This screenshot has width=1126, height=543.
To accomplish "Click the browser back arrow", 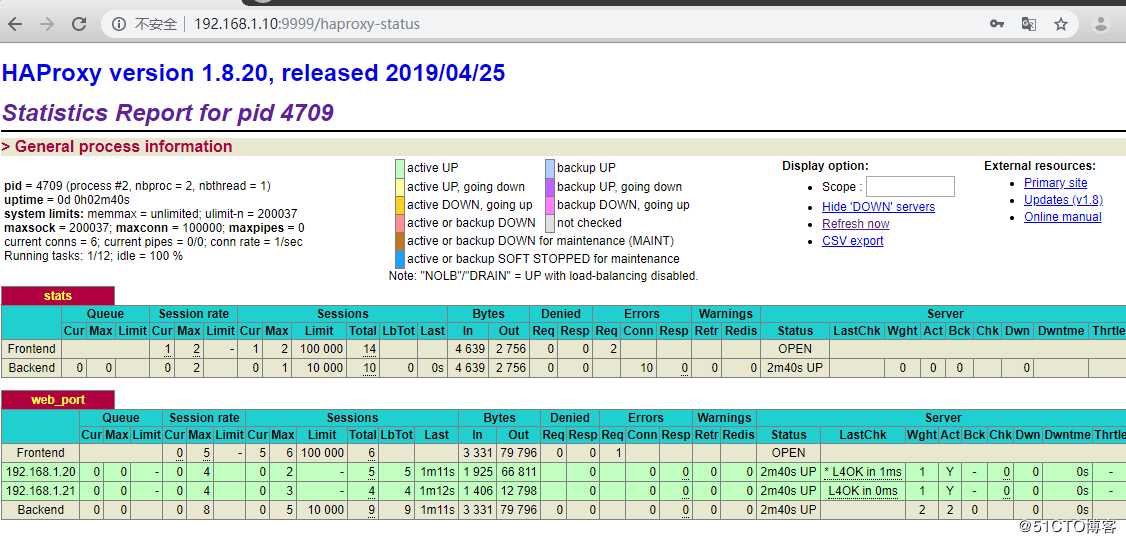I will pos(14,24).
